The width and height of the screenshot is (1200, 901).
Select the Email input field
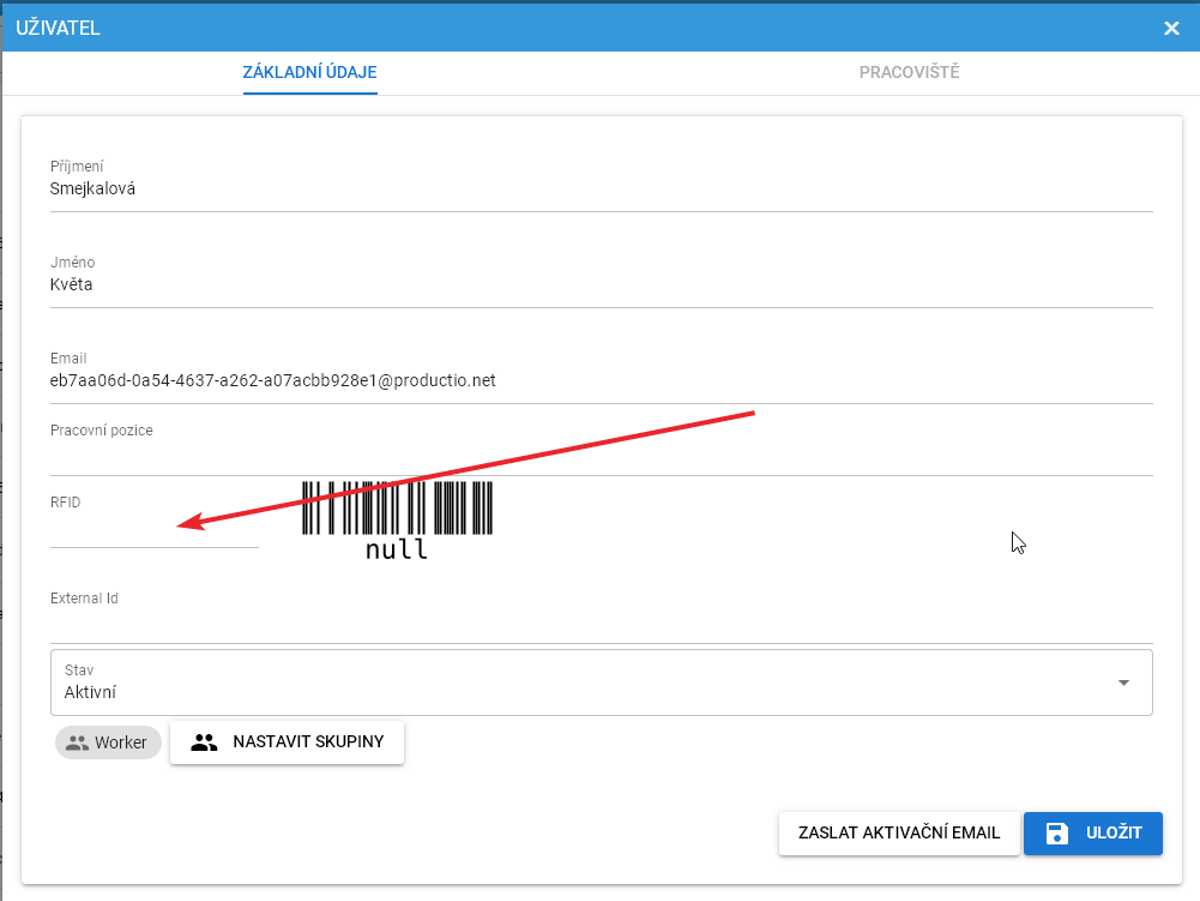[x=600, y=381]
